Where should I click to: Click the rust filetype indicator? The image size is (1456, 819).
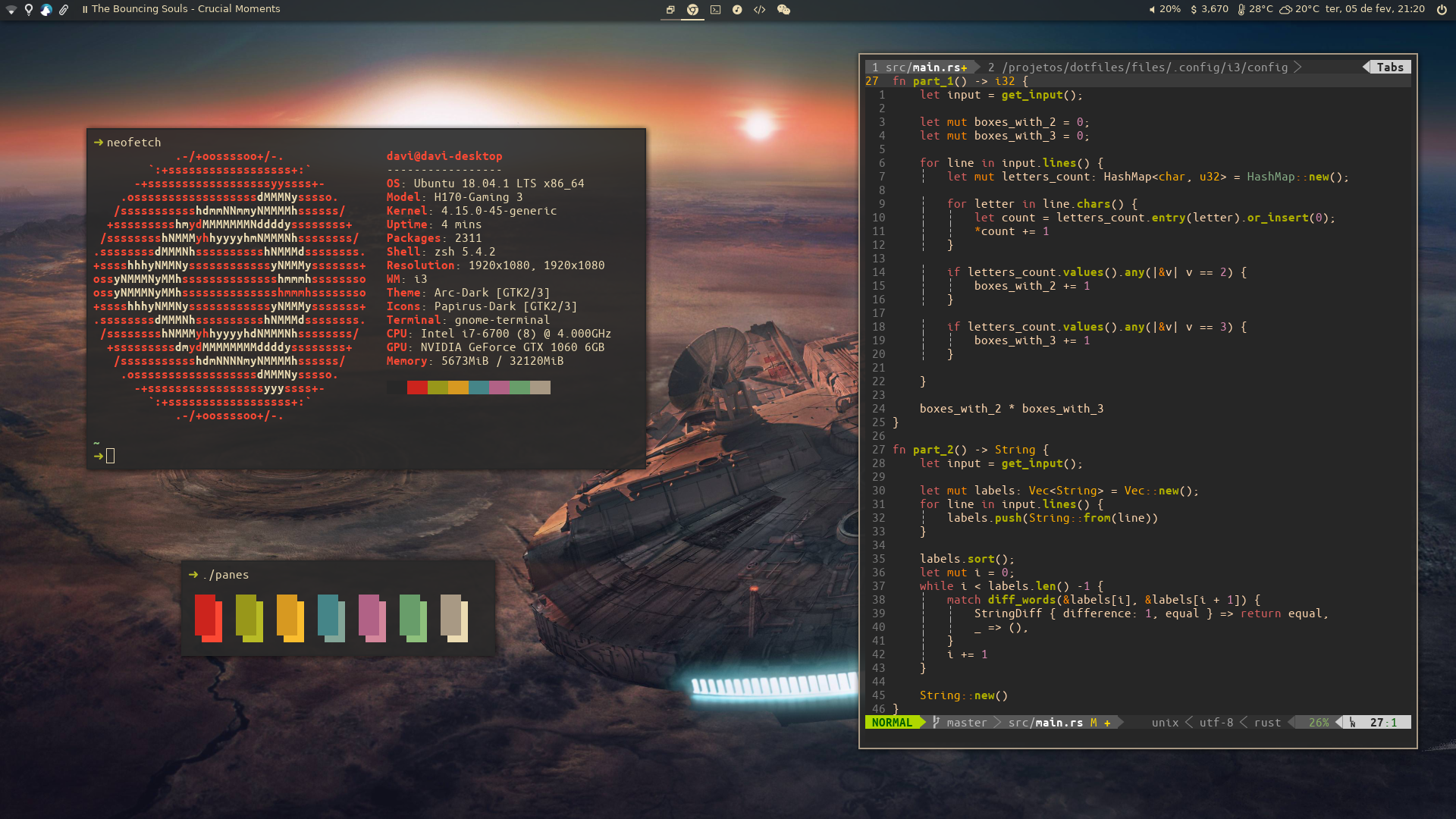pos(1267,723)
